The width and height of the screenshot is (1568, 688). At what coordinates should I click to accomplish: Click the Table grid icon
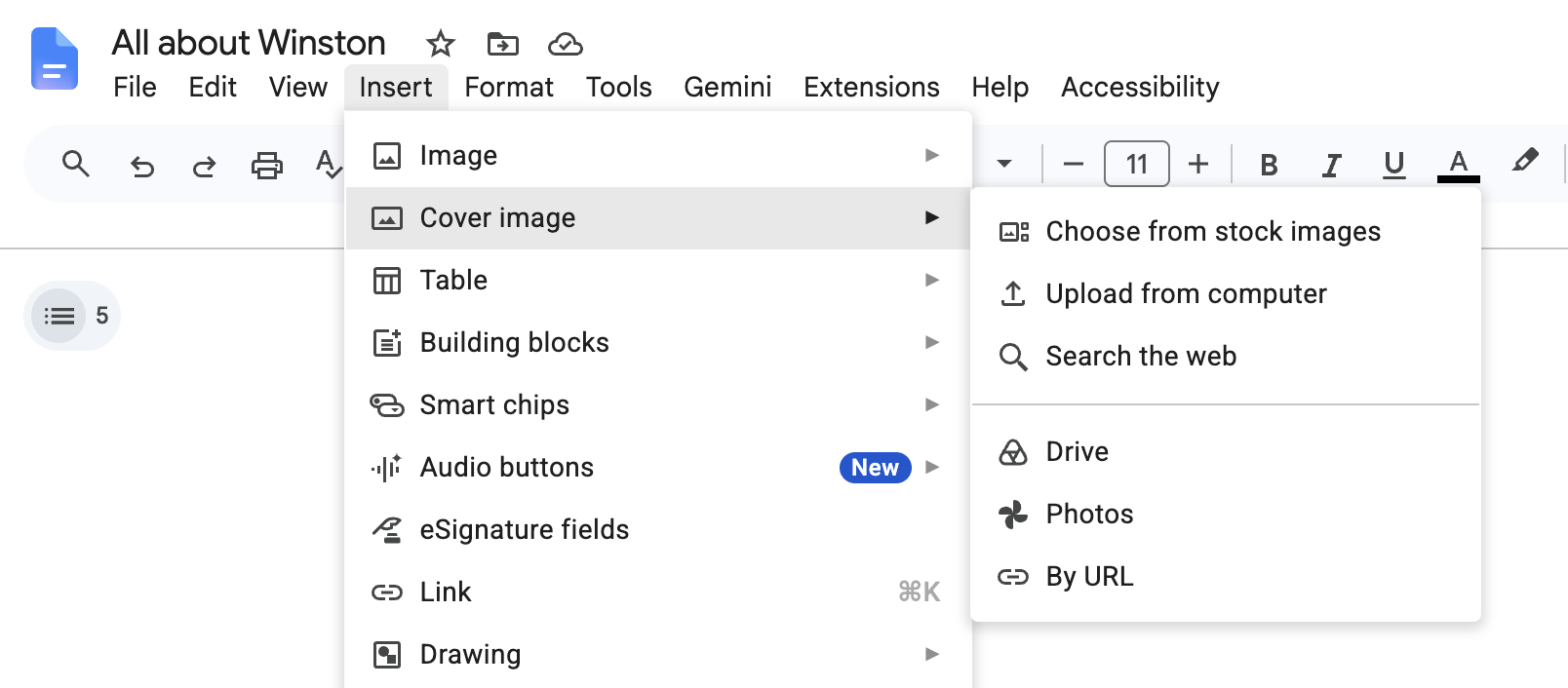(x=387, y=281)
